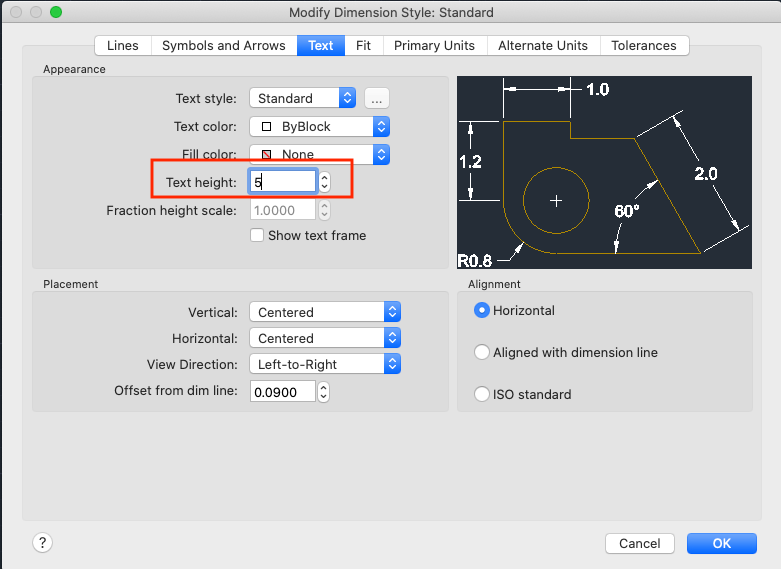Open the Vertical placement dropdown
Image resolution: width=781 pixels, height=569 pixels.
325,312
